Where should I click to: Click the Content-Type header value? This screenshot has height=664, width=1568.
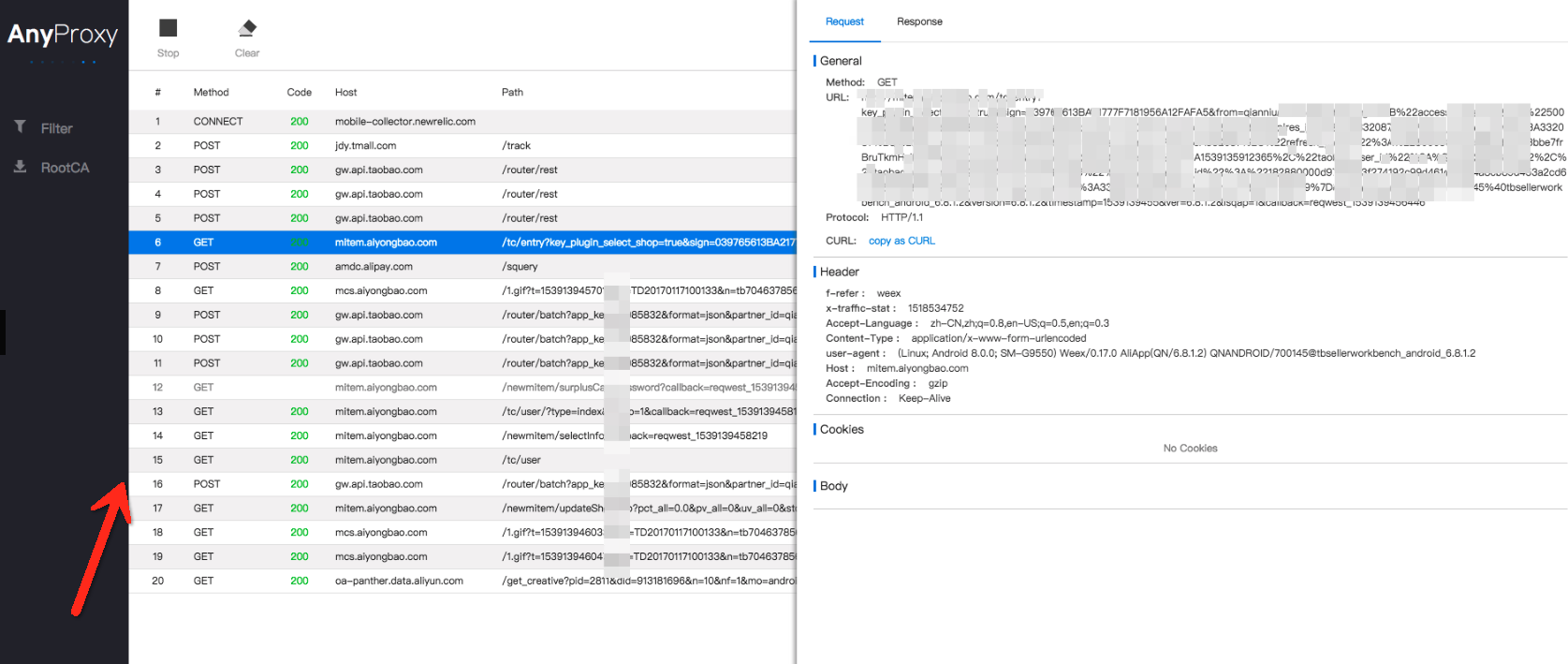pyautogui.click(x=999, y=338)
